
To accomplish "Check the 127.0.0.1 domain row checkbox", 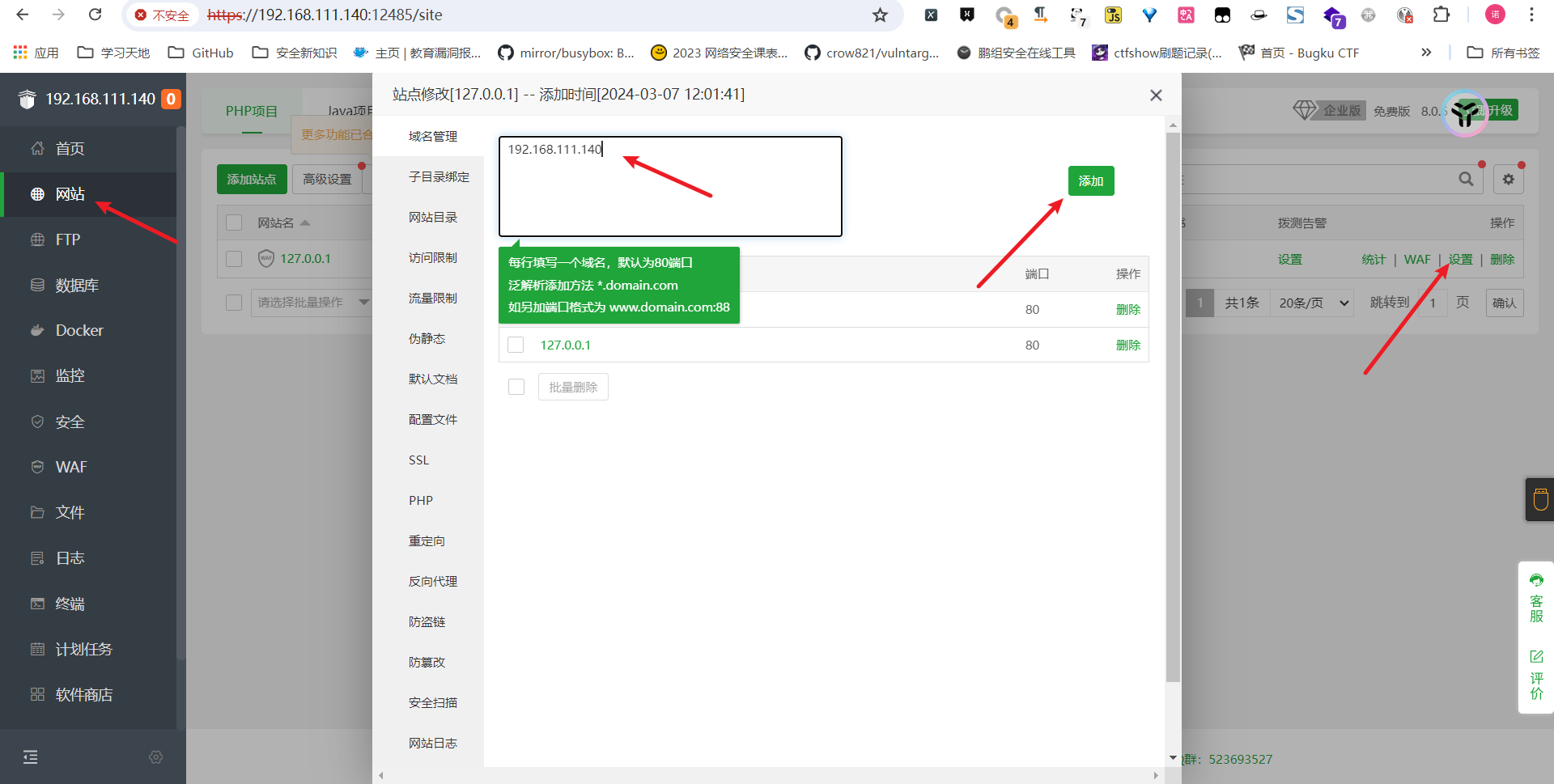I will click(516, 345).
